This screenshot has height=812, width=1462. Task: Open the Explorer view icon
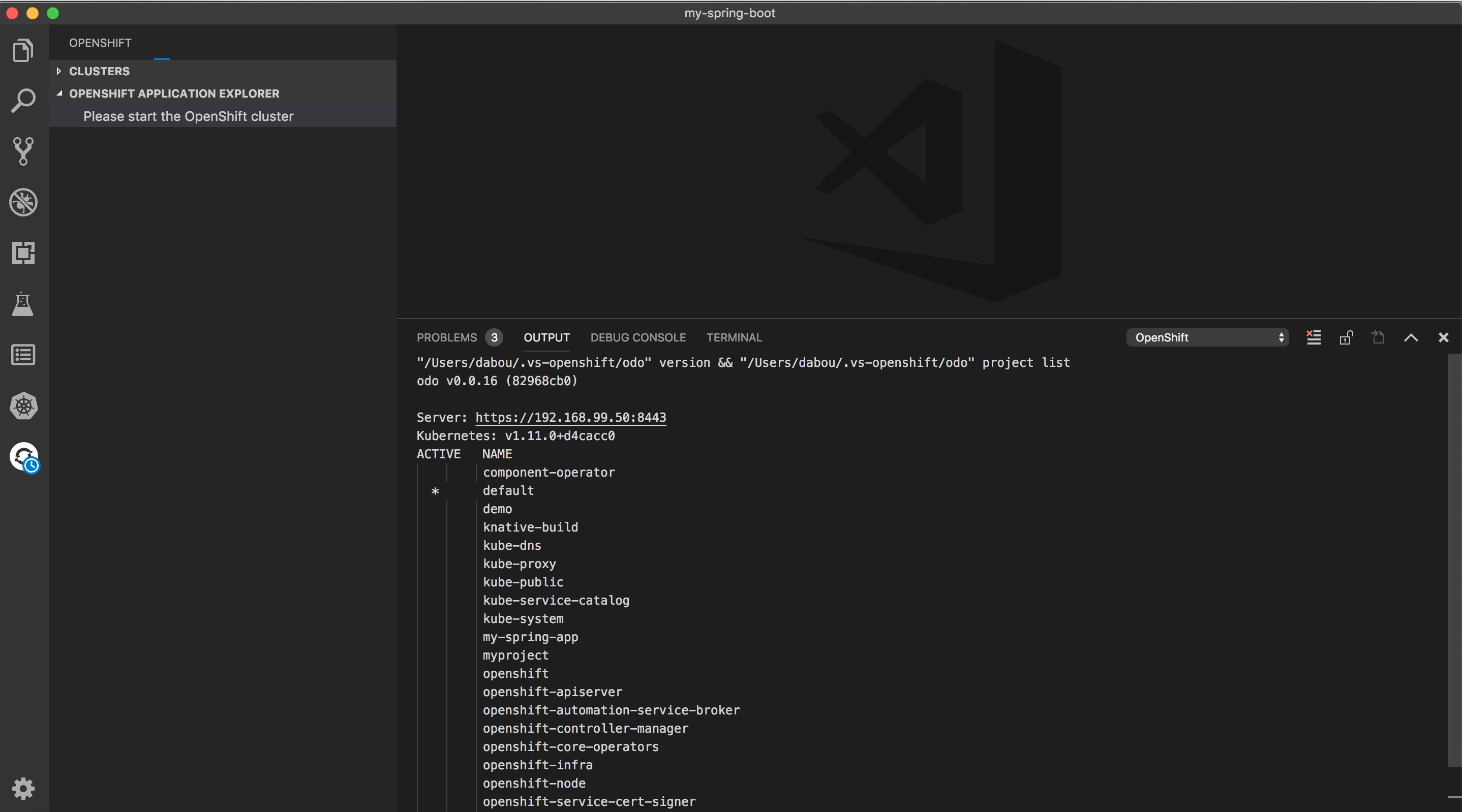(x=23, y=50)
